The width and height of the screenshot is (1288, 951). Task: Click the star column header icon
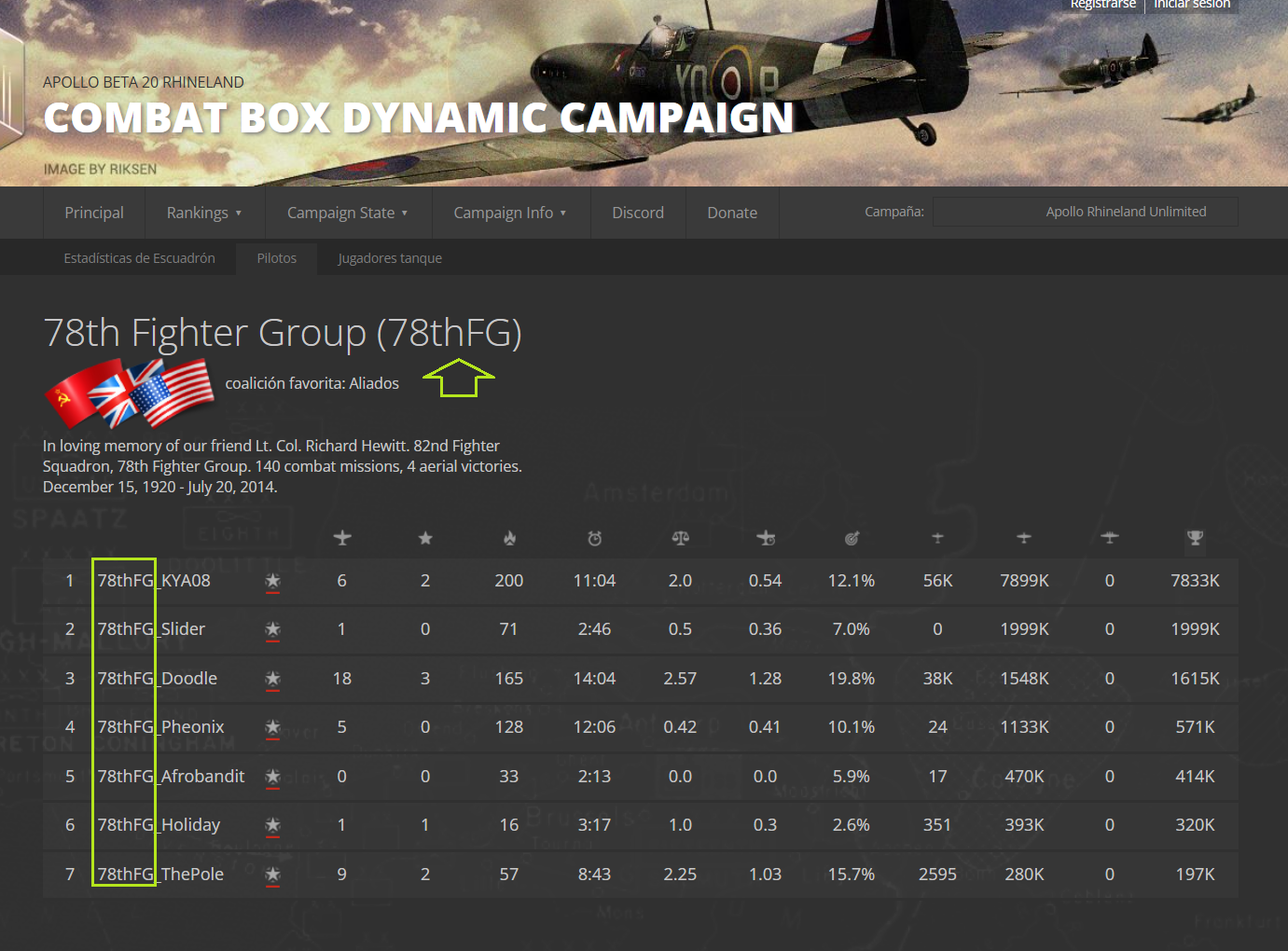point(425,538)
